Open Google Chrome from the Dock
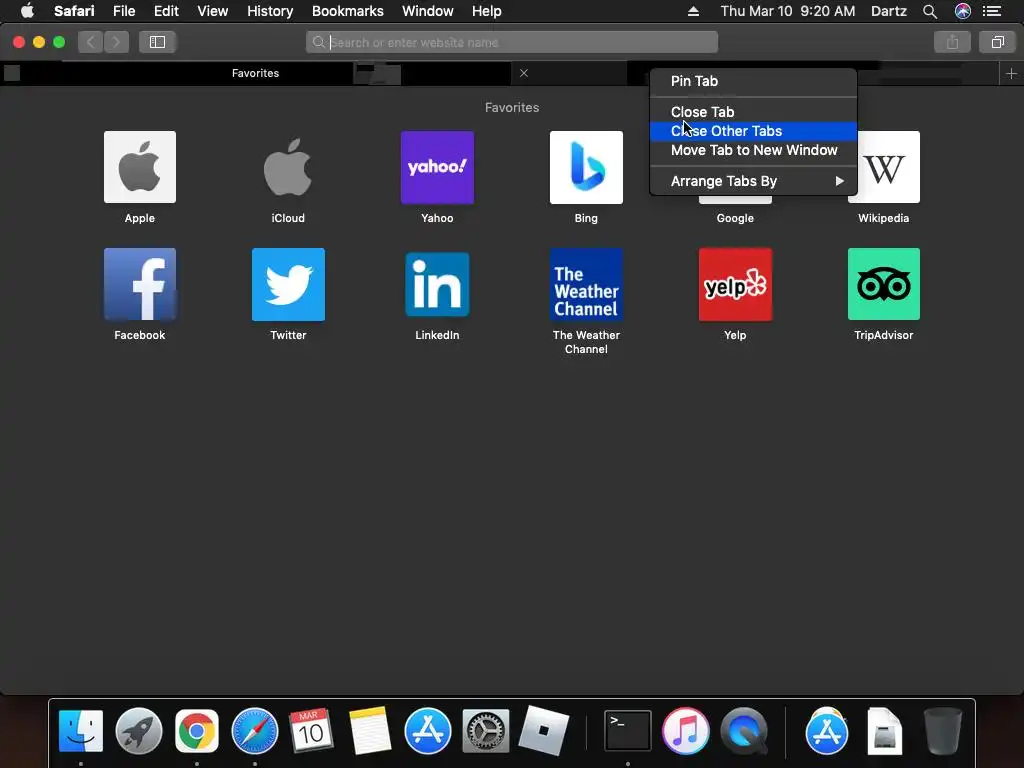 197,731
